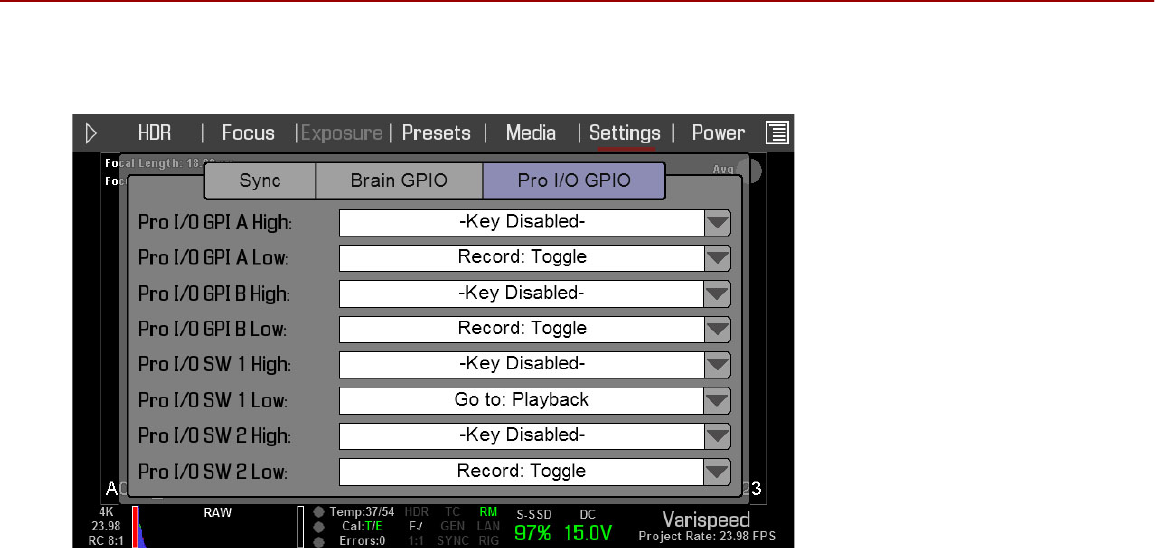Click the Temp:37/54 status entry

point(362,513)
